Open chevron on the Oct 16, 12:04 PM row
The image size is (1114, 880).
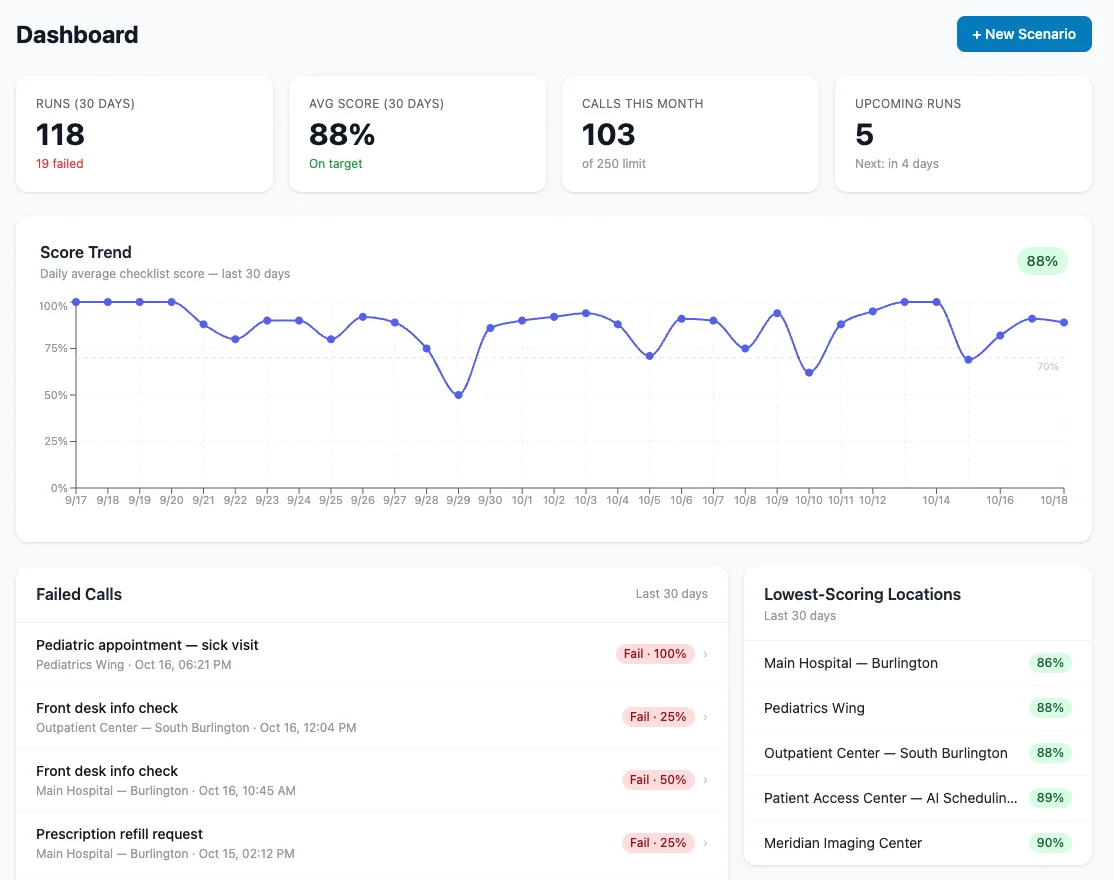pyautogui.click(x=705, y=717)
